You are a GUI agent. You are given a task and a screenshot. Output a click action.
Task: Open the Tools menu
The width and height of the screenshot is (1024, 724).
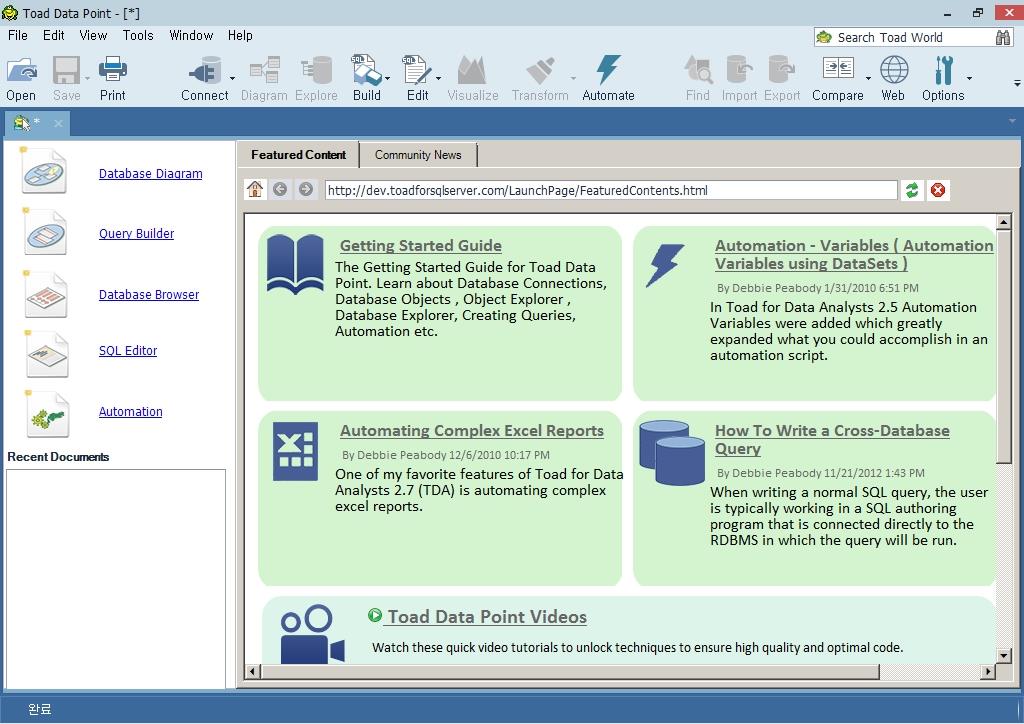click(x=138, y=35)
